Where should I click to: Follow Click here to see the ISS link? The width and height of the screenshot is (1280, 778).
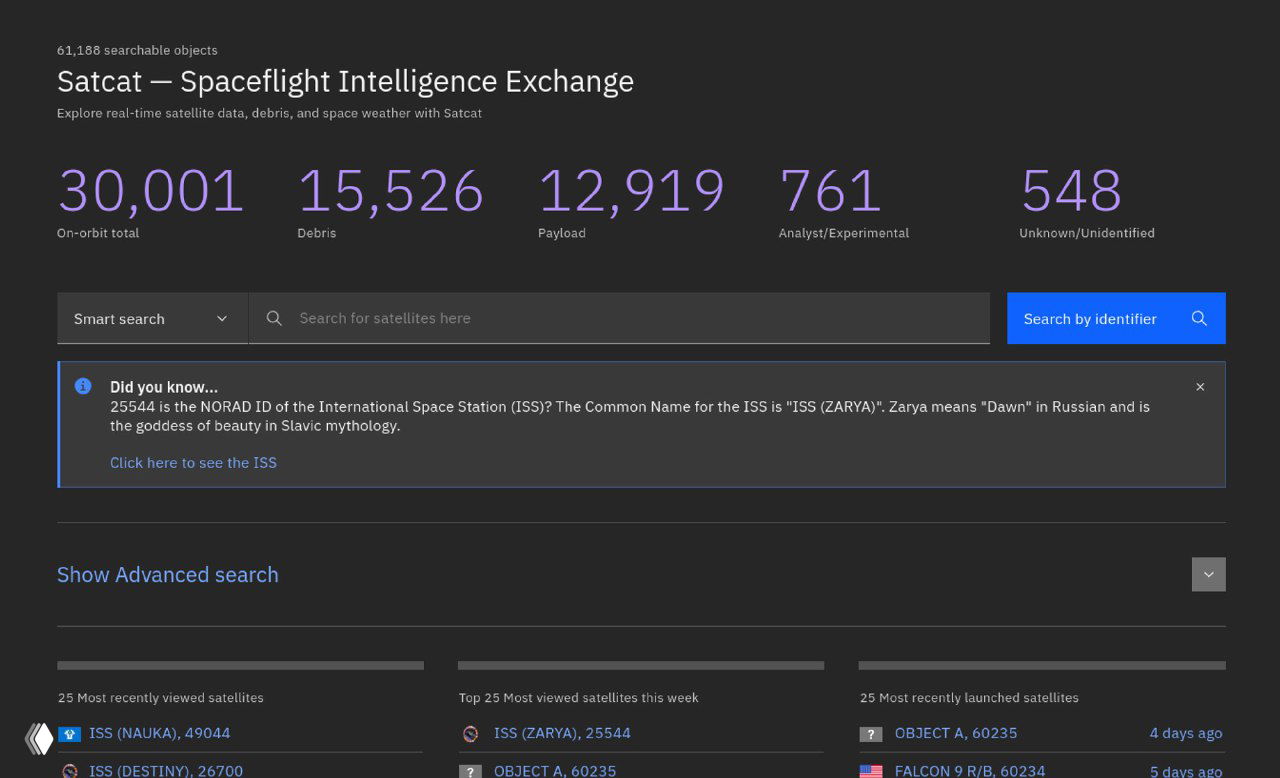tap(193, 462)
